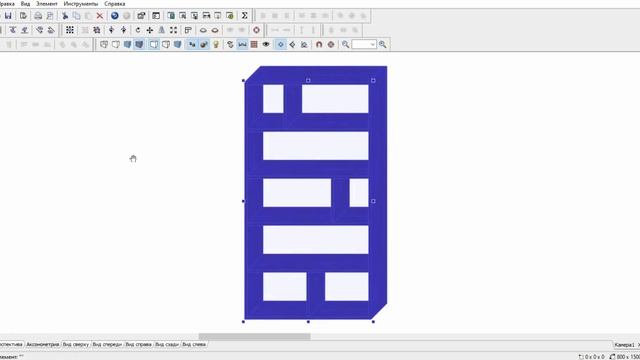Open the Элемент menu

[x=47, y=4]
